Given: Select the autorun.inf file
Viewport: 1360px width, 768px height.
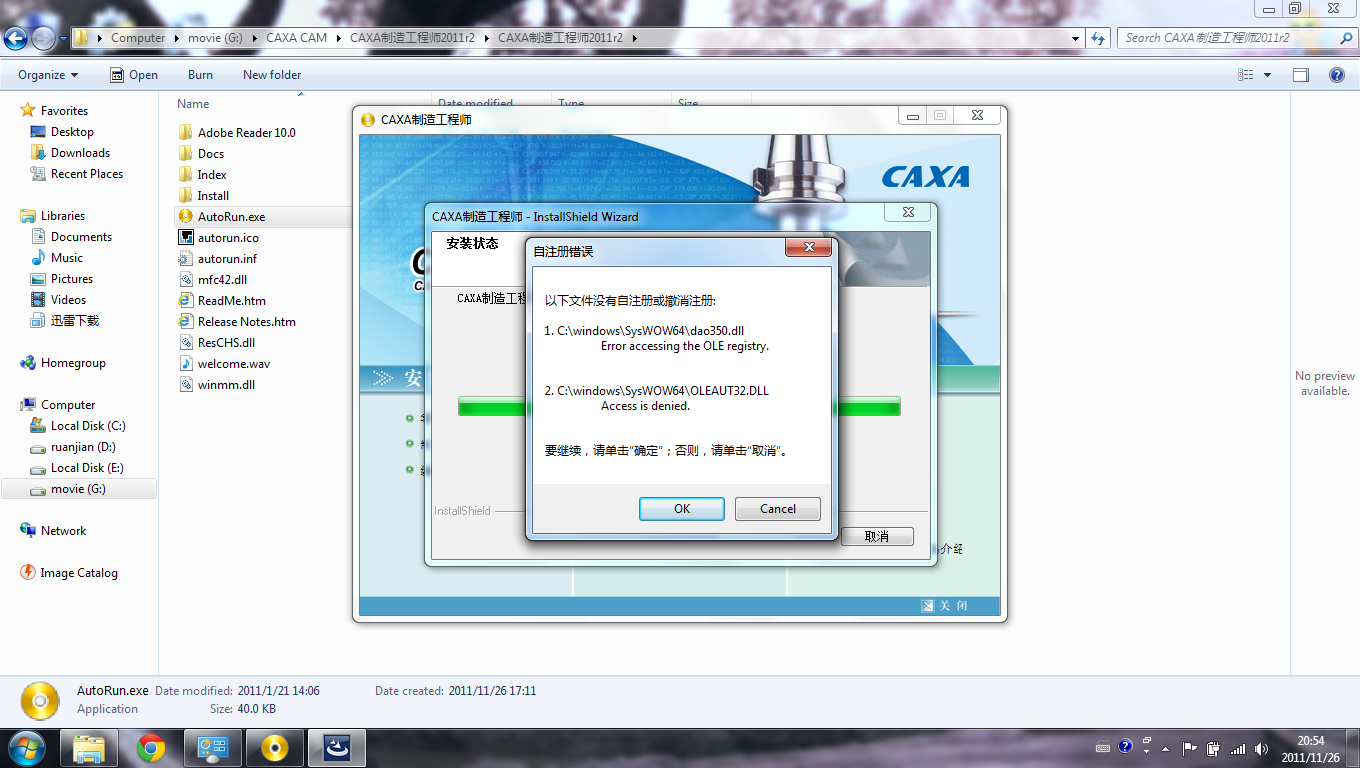Looking at the screenshot, I should pyautogui.click(x=227, y=259).
